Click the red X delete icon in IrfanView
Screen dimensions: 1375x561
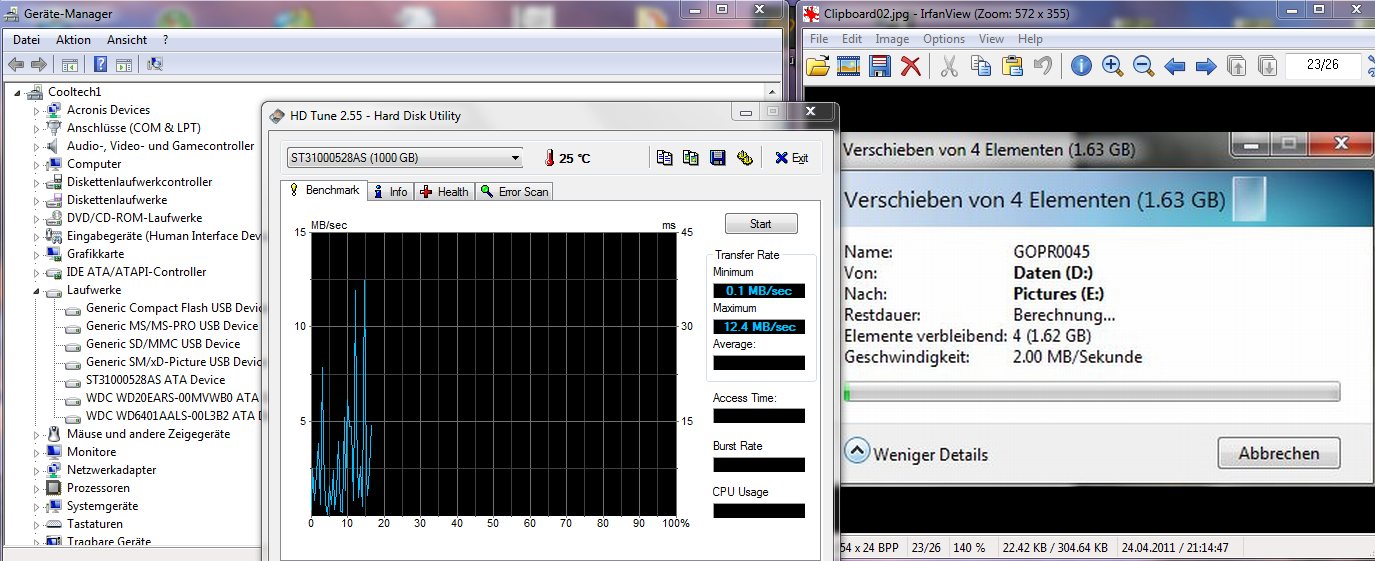910,66
